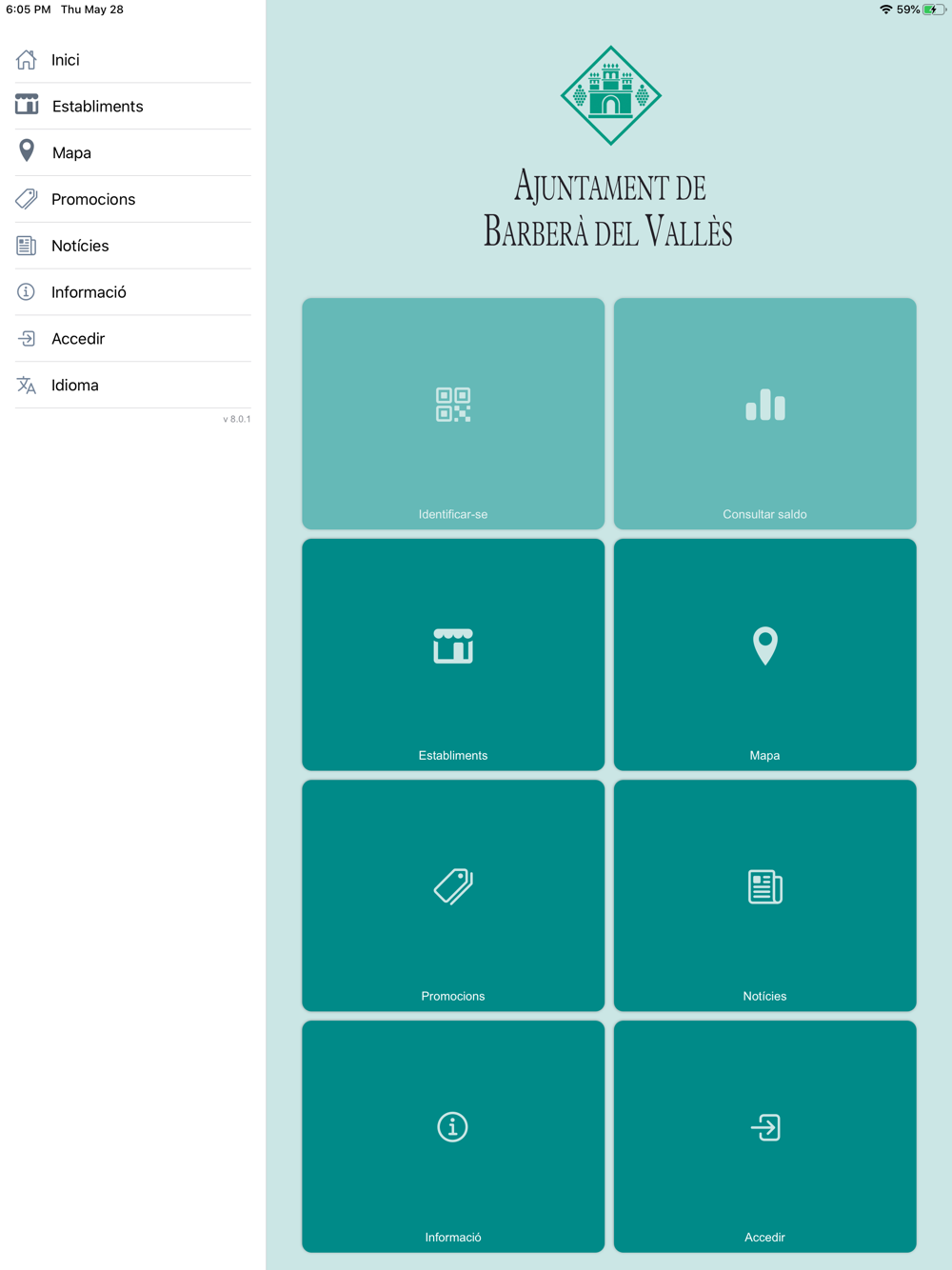Screen dimensions: 952x1270
Task: Tap the sign-in arrow icon on Accedir tile
Action: tap(765, 1127)
